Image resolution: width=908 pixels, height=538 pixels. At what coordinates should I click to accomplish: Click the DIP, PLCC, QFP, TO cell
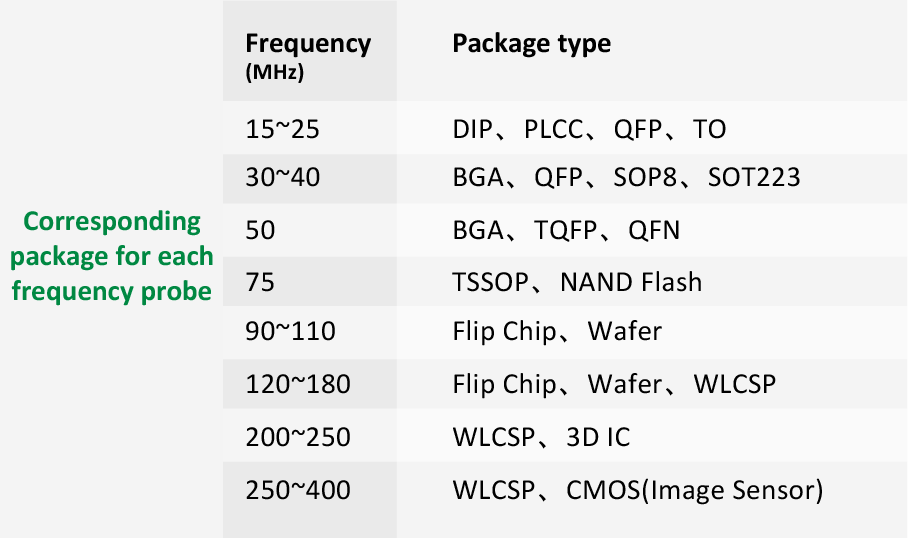(589, 129)
